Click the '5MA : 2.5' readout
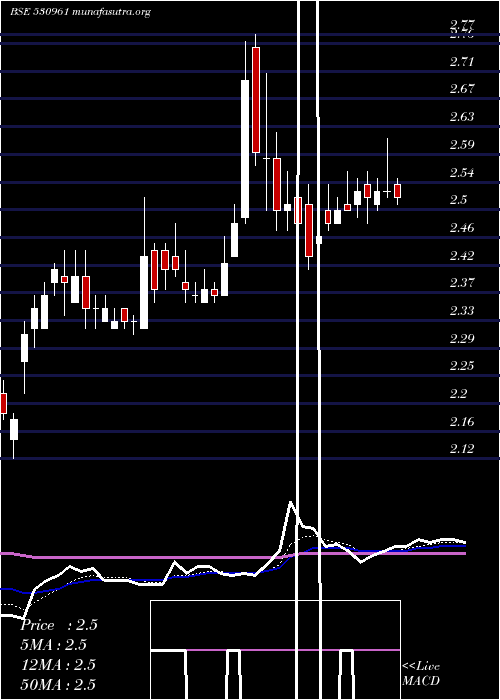The height and width of the screenshot is (700, 500). click(x=54, y=645)
